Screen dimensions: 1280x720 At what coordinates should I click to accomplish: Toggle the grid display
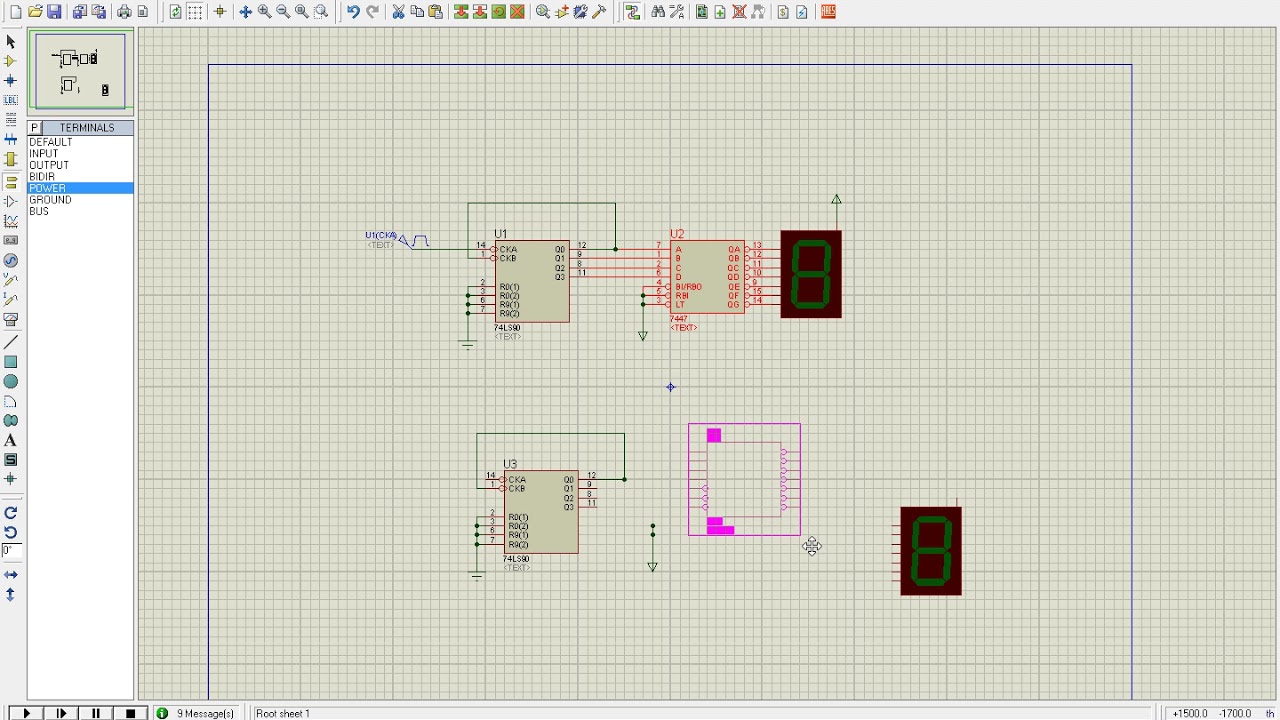click(195, 12)
